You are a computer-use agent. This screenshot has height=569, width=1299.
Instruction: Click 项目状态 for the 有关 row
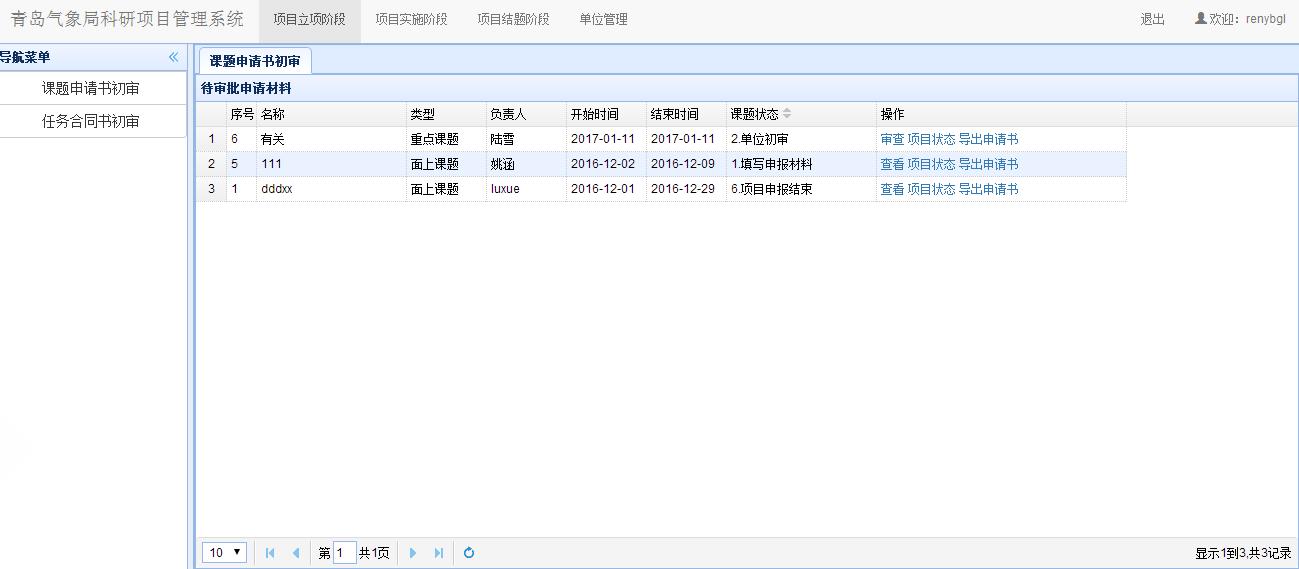click(931, 139)
